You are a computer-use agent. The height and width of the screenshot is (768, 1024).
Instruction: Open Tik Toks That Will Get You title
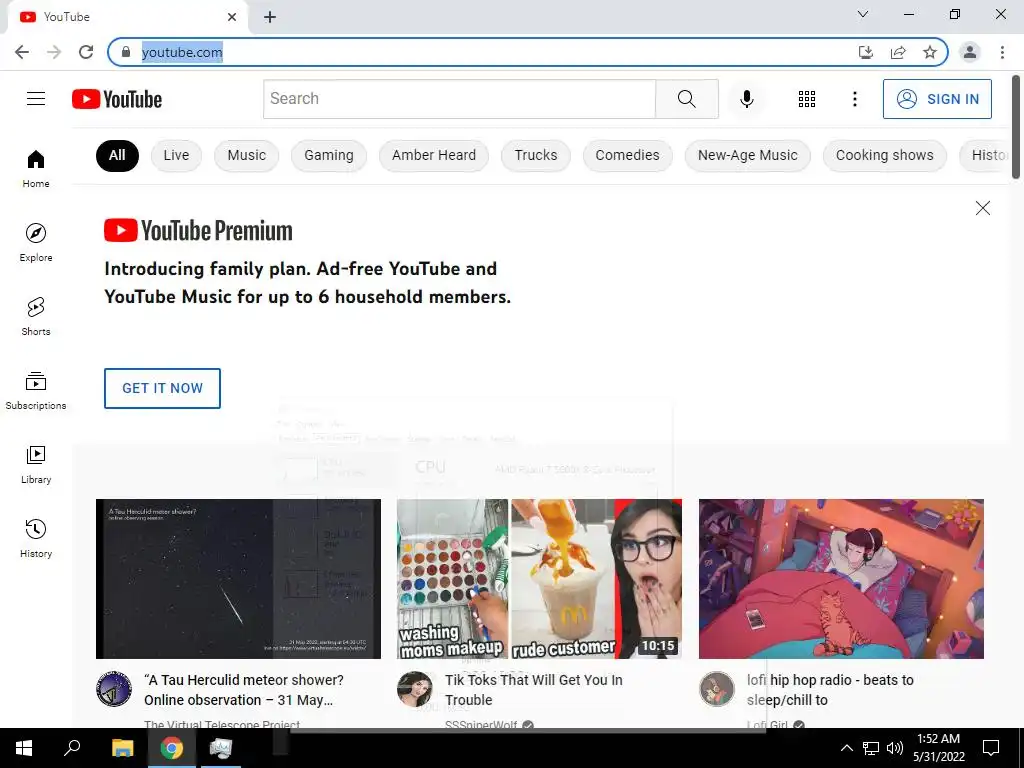pyautogui.click(x=534, y=690)
